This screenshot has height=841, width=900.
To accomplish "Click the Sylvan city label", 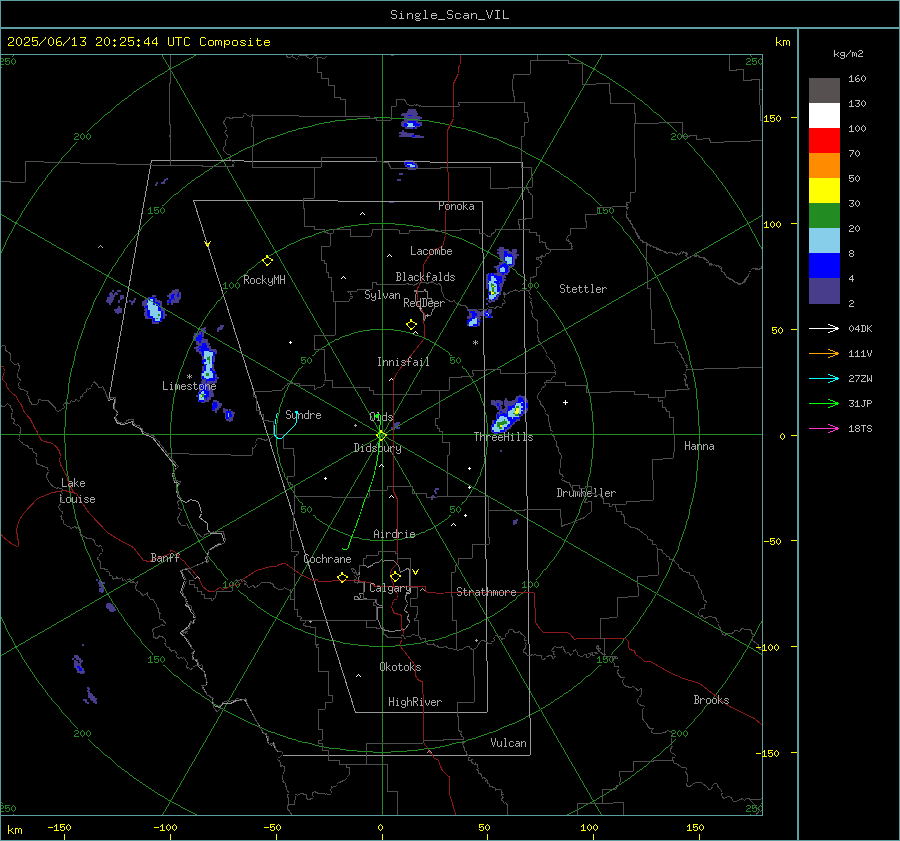I will tap(382, 295).
